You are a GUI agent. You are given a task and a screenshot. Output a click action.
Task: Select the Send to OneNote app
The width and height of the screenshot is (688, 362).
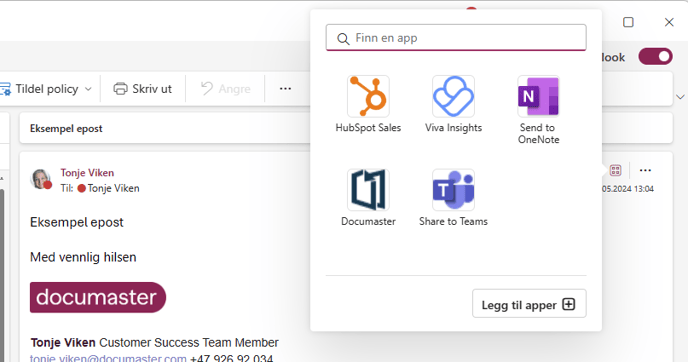[538, 110]
